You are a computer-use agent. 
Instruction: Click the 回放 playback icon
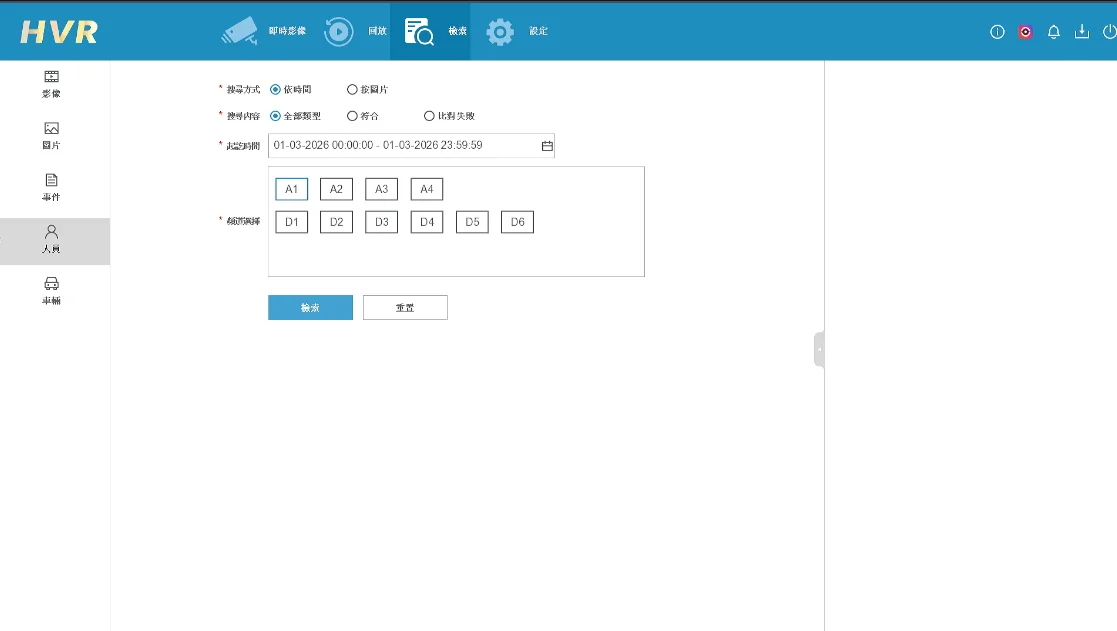pyautogui.click(x=339, y=31)
